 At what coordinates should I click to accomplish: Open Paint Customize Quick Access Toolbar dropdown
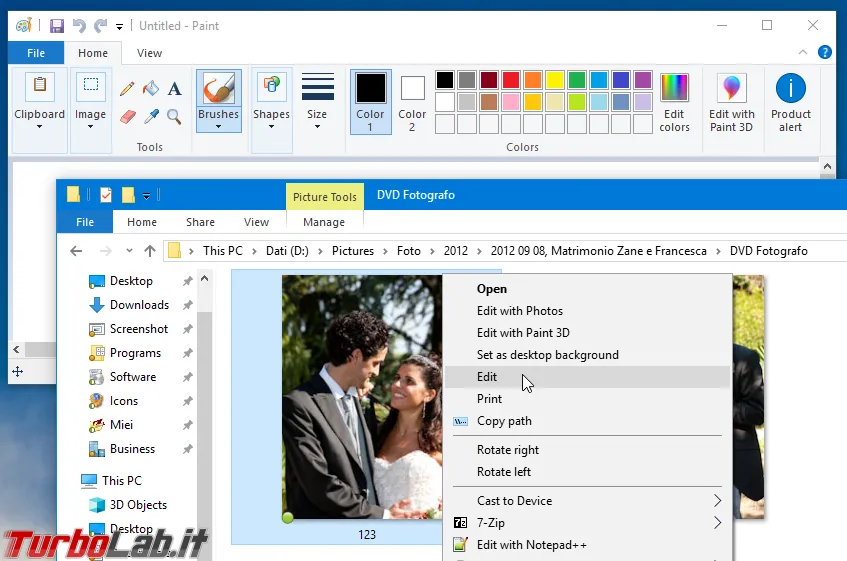pos(119,26)
